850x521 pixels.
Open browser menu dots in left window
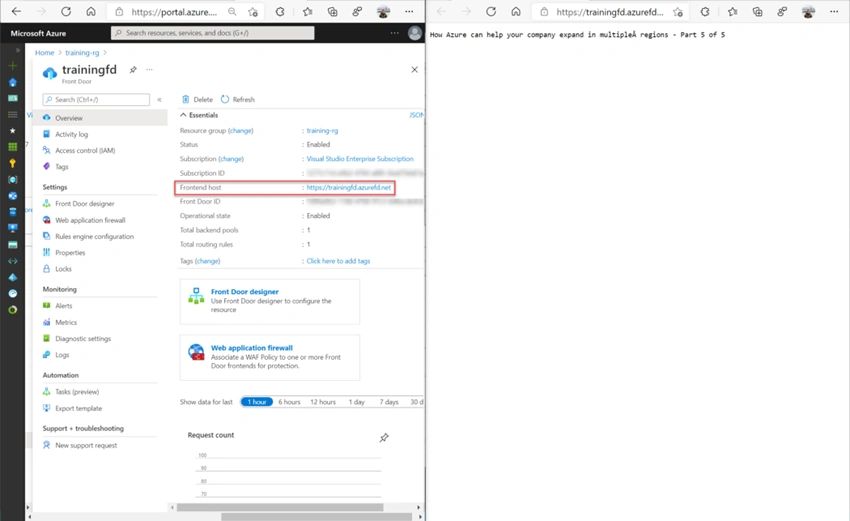[x=409, y=11]
